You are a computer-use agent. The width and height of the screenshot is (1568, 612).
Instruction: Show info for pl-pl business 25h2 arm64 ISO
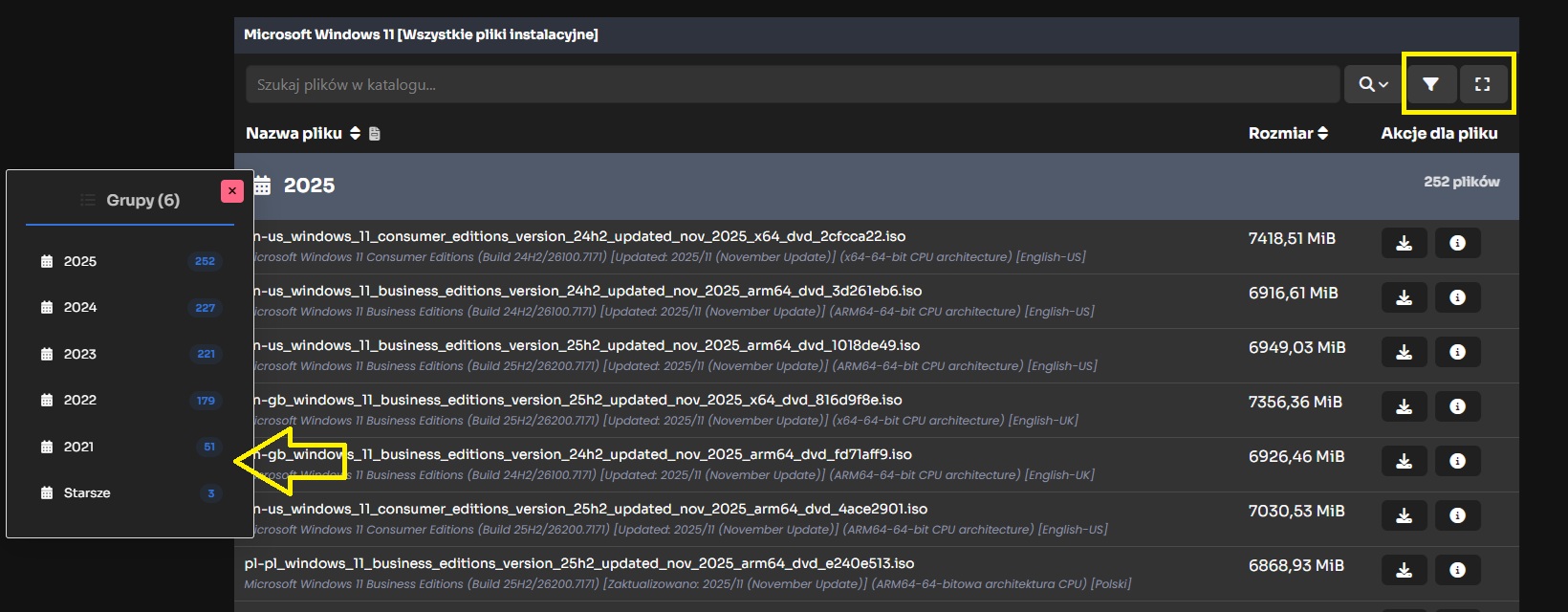point(1457,570)
